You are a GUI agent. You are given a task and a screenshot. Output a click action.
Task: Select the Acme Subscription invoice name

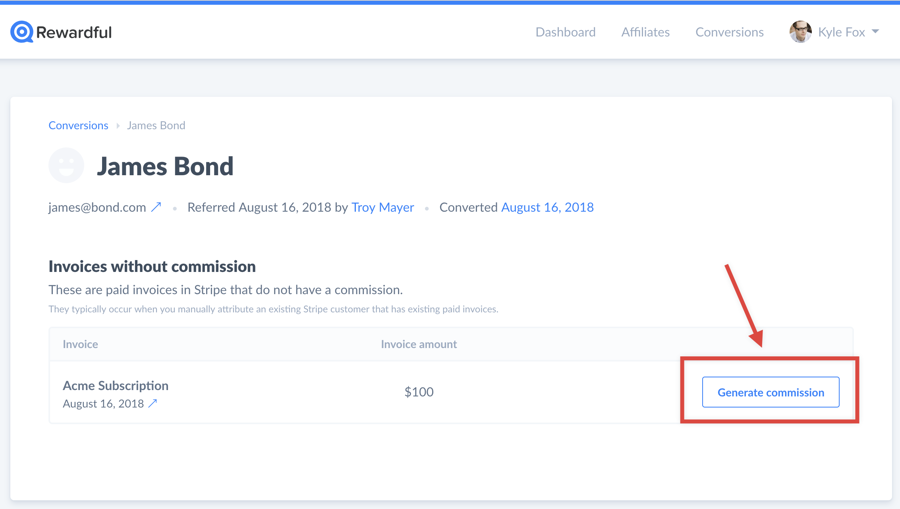point(115,385)
